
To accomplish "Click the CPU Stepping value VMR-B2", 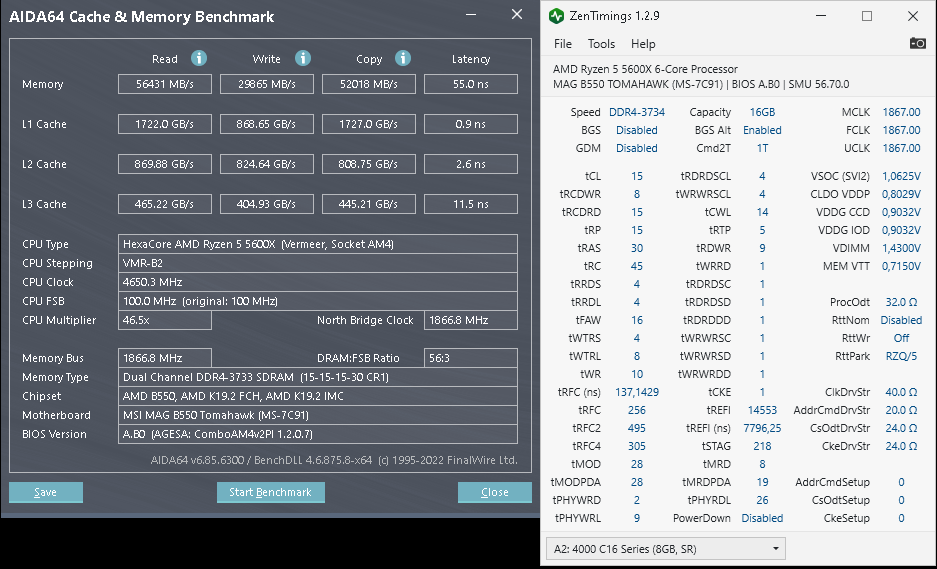I will tap(318, 263).
